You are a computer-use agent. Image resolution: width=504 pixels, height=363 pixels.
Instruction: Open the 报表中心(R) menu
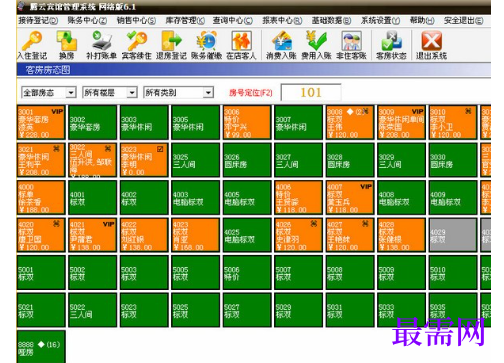(282, 21)
